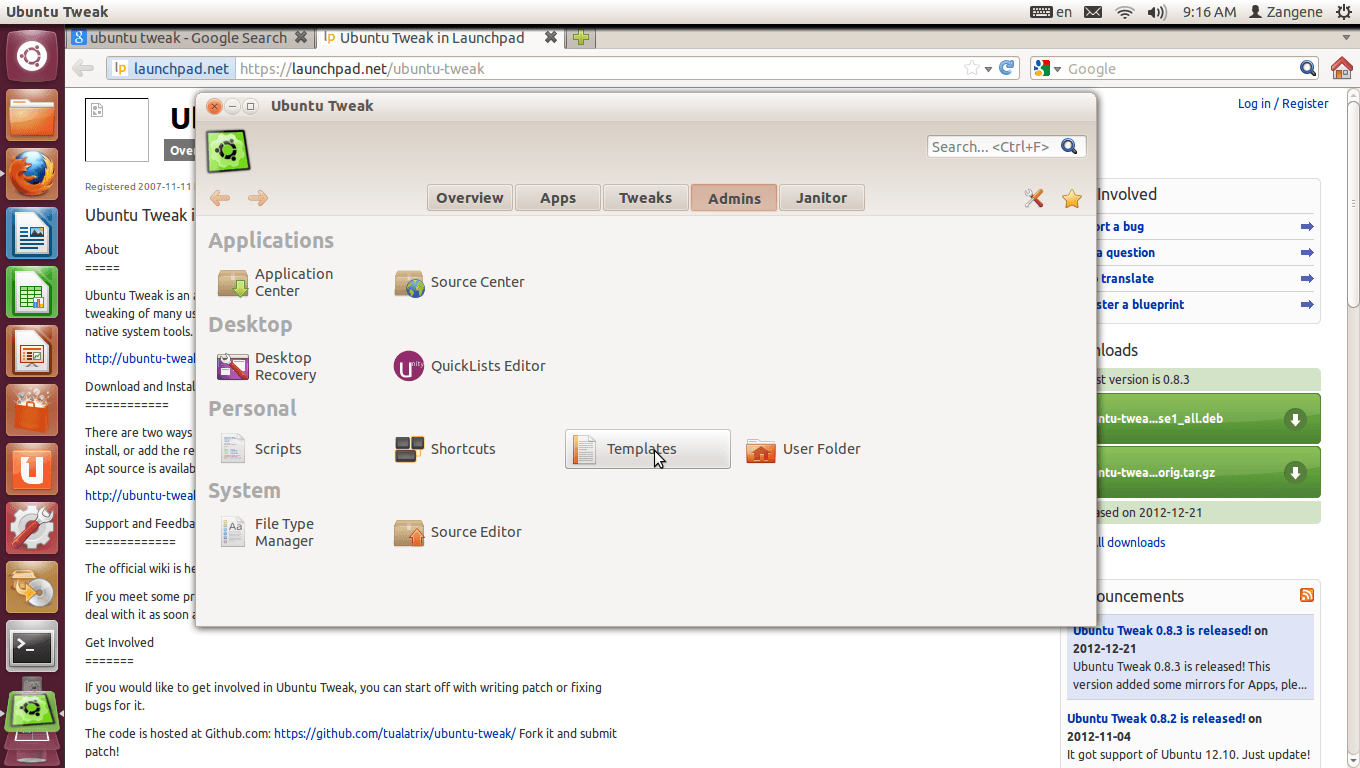This screenshot has width=1360, height=768.
Task: Go back with Ubuntu Tweak left arrow
Action: [220, 198]
